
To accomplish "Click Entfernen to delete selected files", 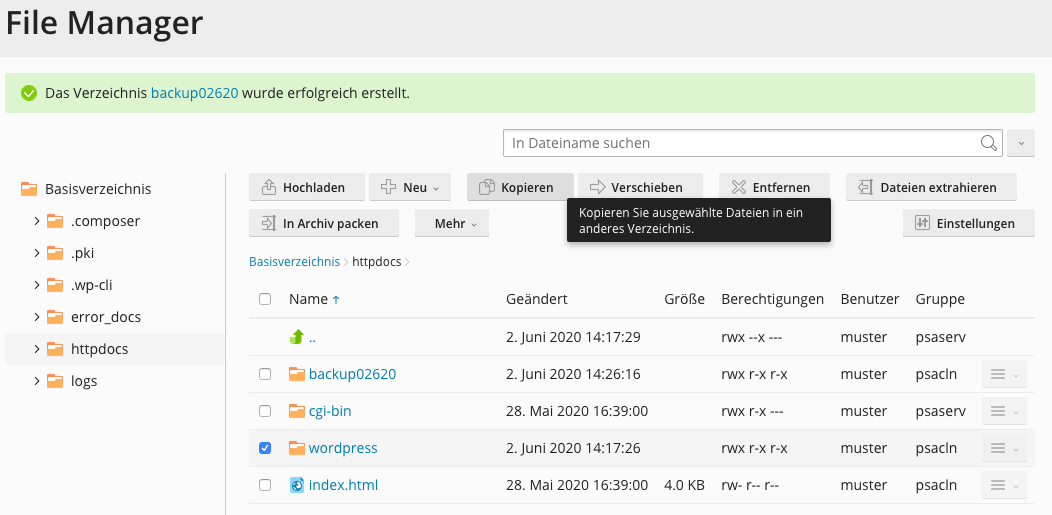I will [770, 187].
